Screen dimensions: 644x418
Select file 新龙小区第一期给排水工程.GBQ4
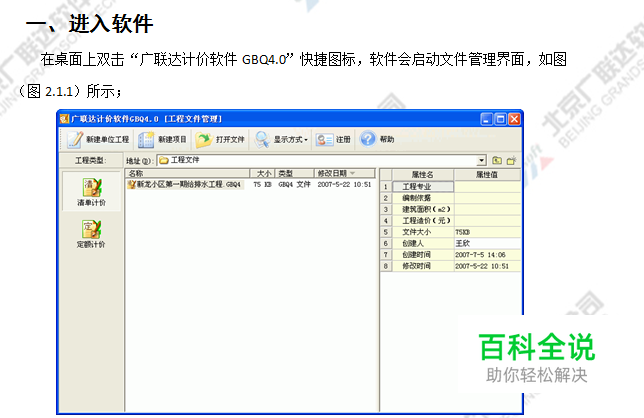[x=184, y=185]
